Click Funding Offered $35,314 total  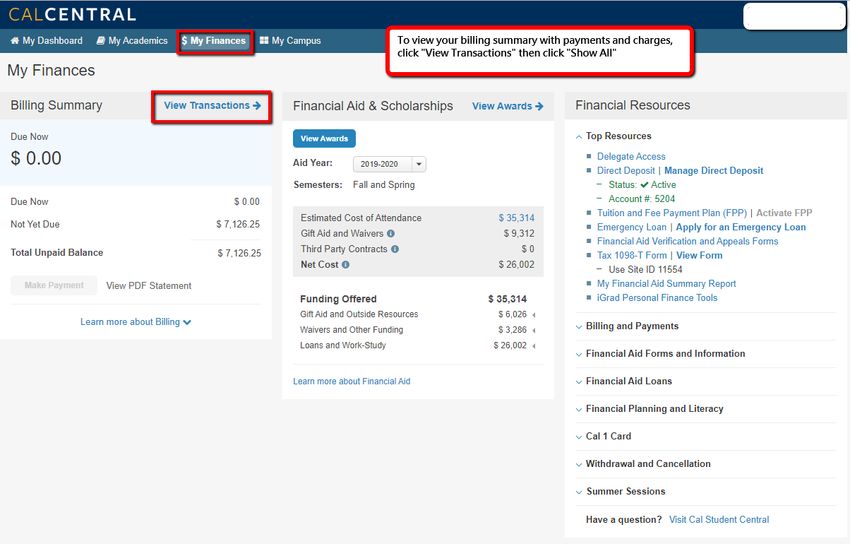(507, 299)
